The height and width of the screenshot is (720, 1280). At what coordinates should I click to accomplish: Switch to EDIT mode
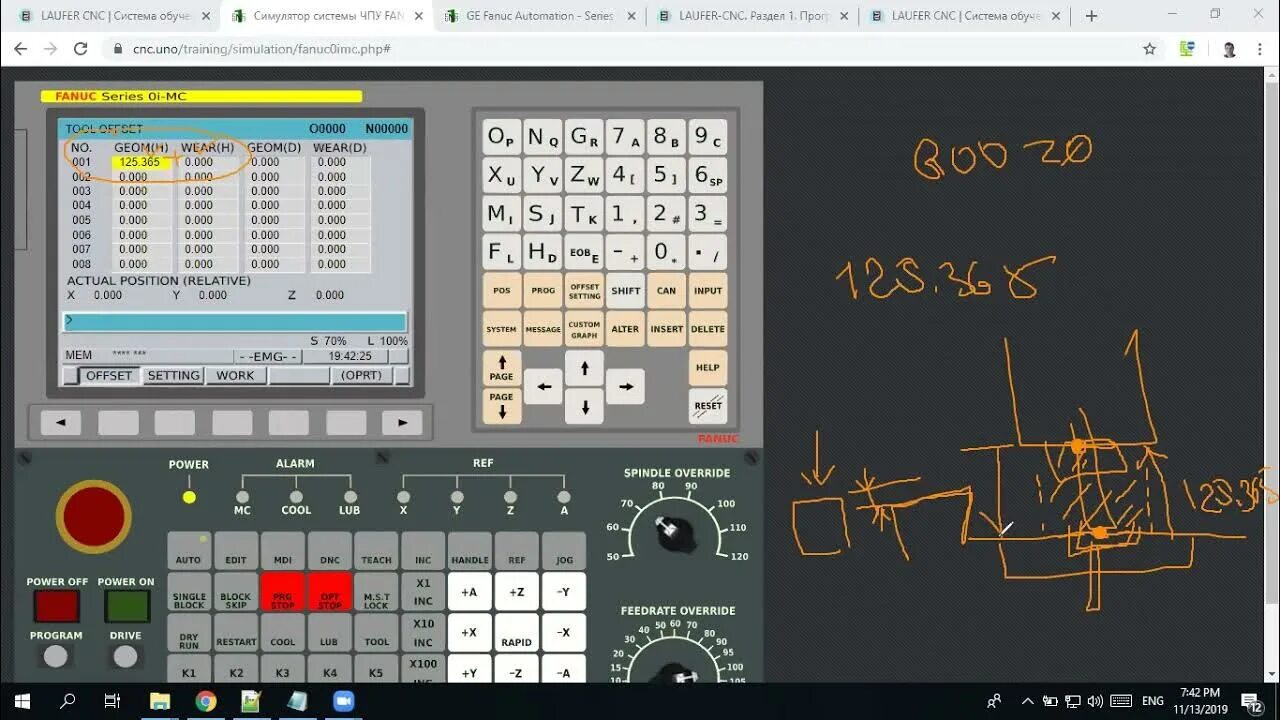click(236, 551)
